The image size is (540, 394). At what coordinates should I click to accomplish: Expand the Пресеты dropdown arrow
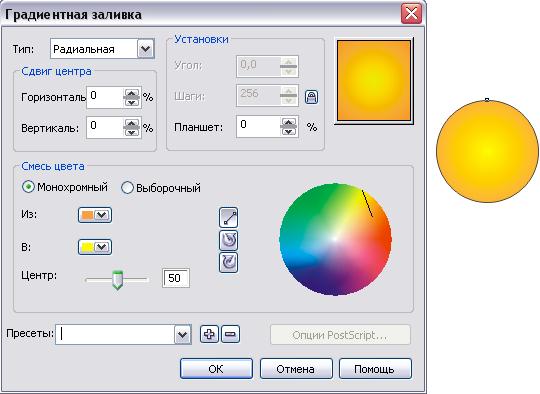(x=182, y=334)
